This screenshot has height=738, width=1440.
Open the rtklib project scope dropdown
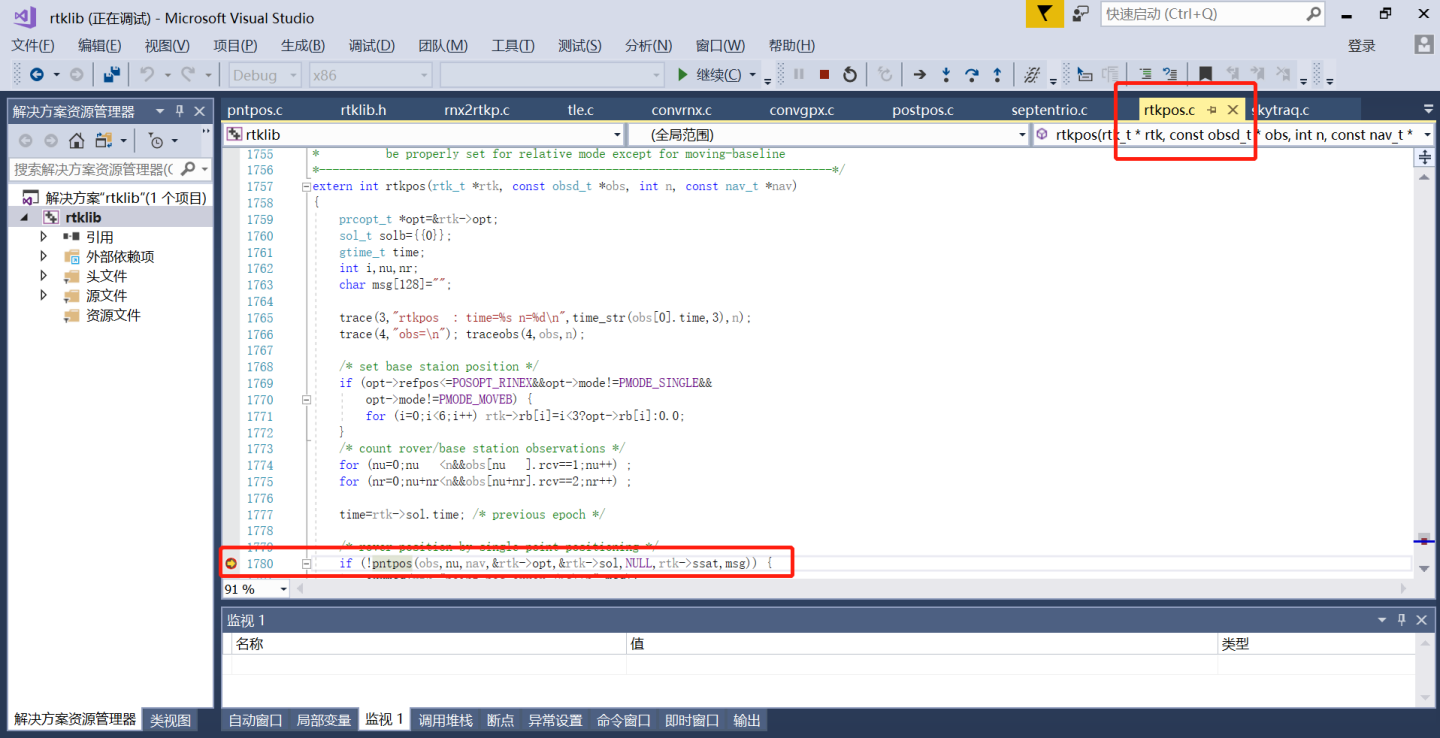coord(617,135)
